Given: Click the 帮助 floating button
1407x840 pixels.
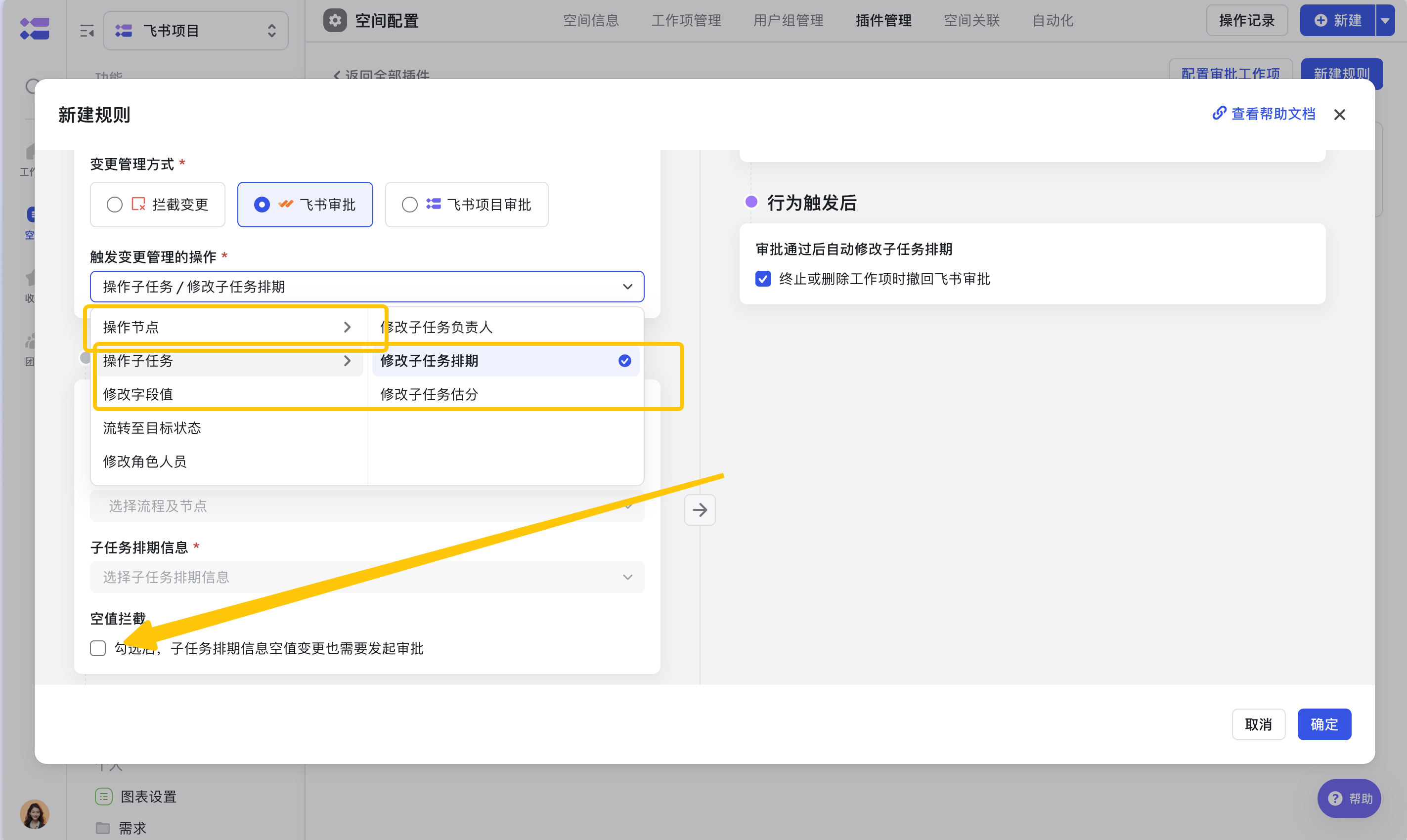Looking at the screenshot, I should 1349,798.
